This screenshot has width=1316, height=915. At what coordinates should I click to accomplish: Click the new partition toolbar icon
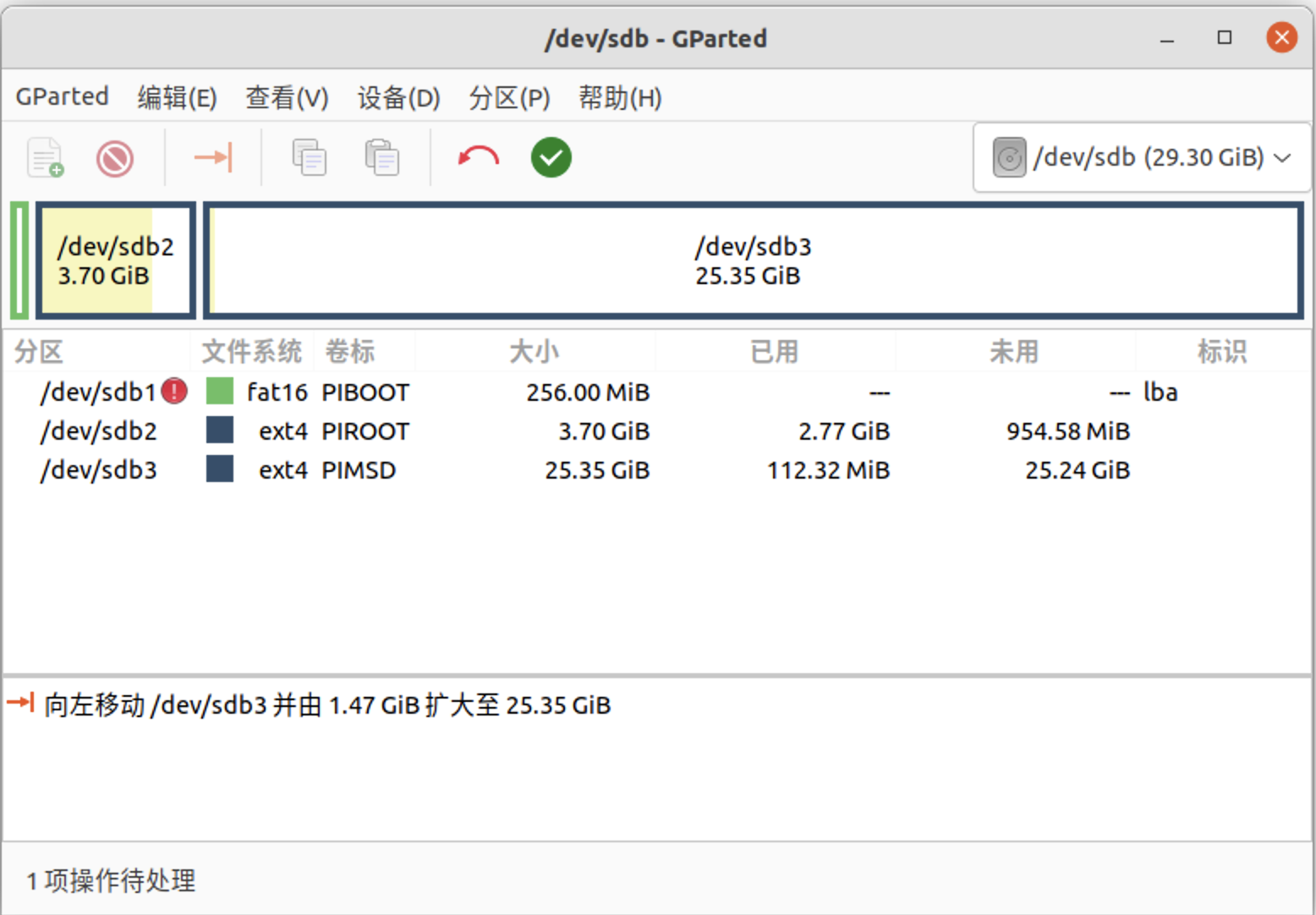pyautogui.click(x=45, y=157)
